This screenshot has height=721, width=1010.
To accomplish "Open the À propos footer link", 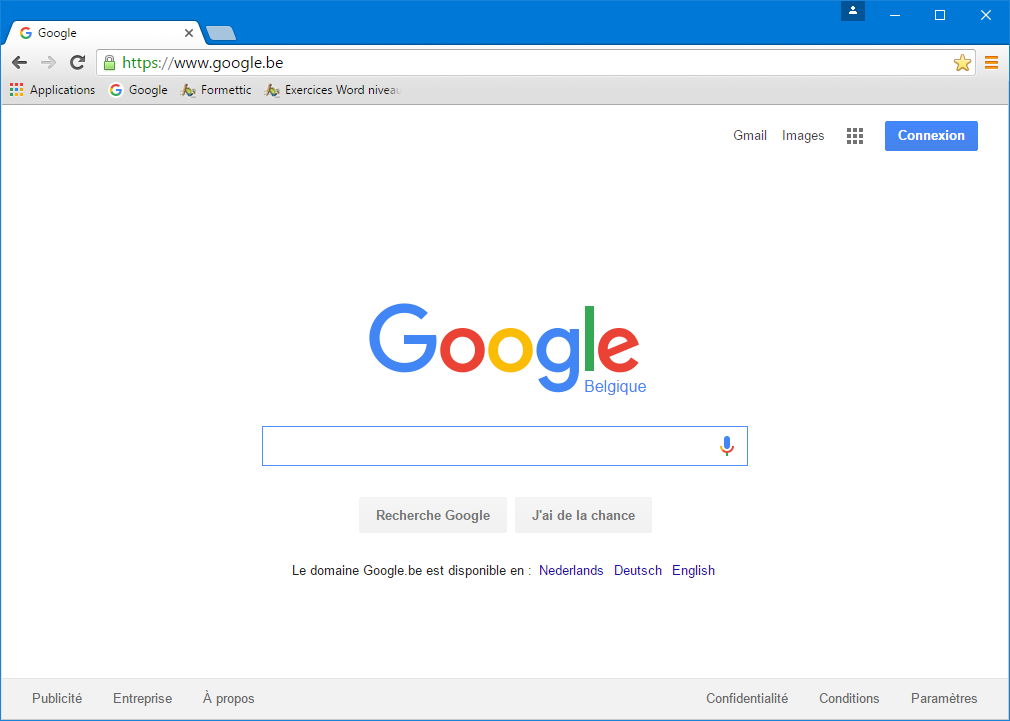I will (x=229, y=698).
